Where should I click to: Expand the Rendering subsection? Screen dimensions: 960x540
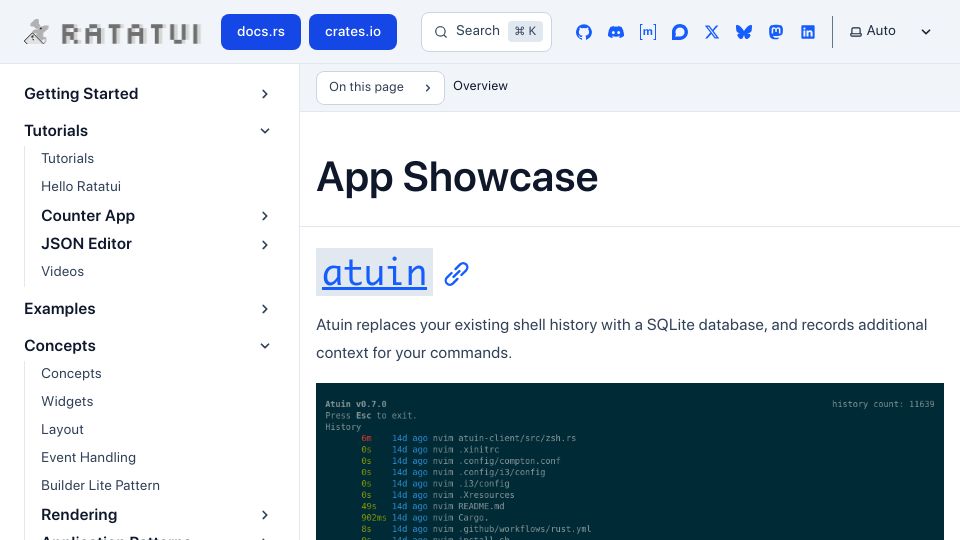tap(156, 514)
